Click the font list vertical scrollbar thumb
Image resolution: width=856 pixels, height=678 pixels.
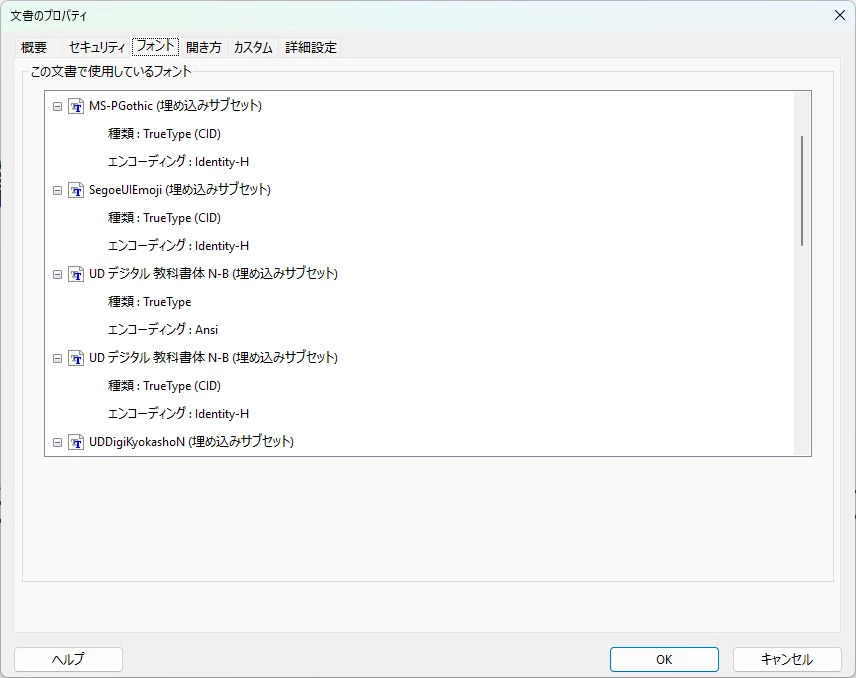(802, 191)
